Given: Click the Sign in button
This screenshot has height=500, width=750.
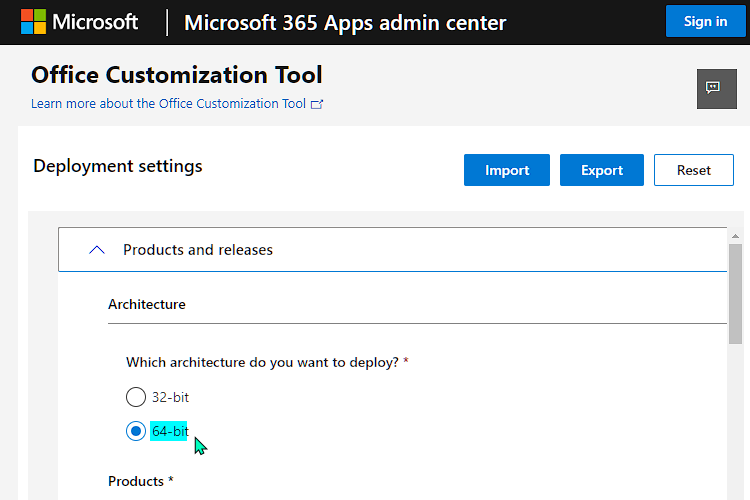Looking at the screenshot, I should (706, 22).
